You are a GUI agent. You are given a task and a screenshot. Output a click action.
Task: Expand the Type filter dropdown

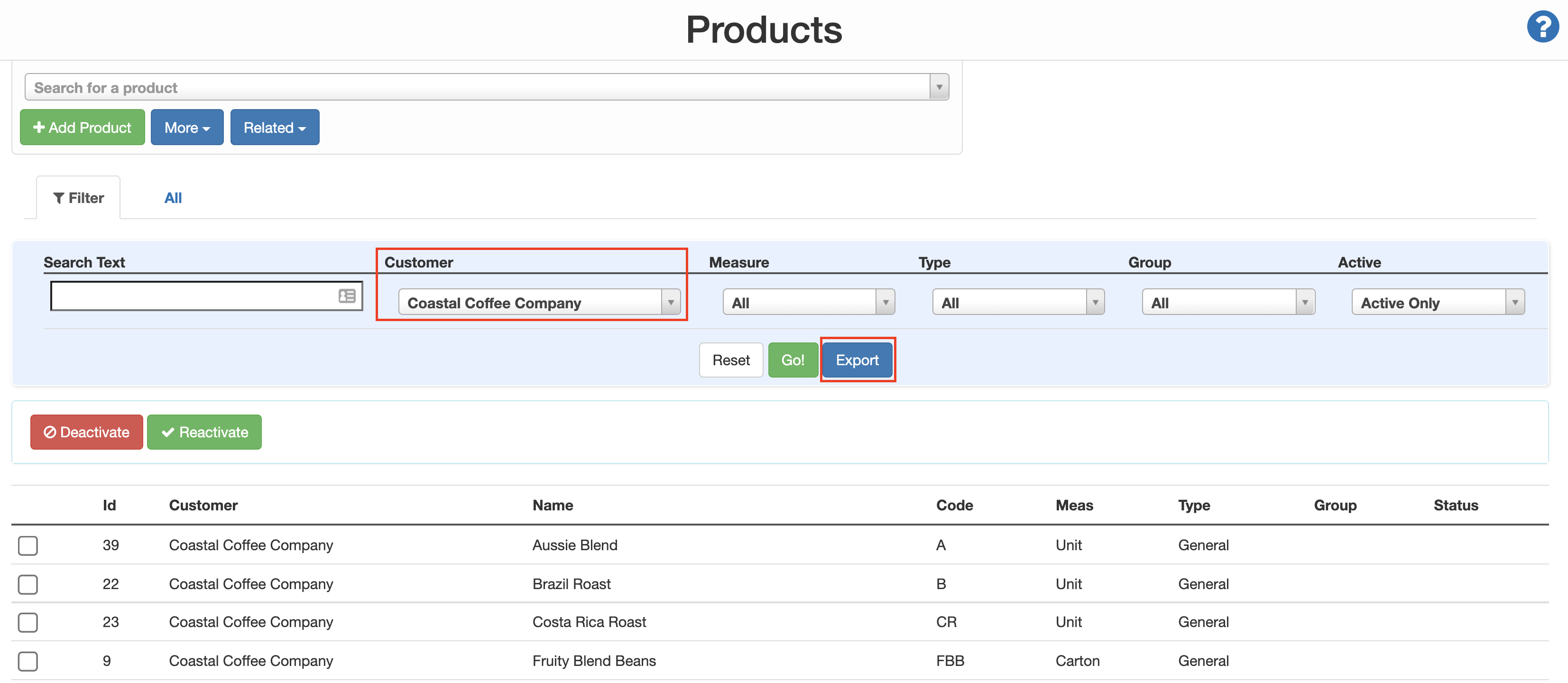(x=1018, y=301)
